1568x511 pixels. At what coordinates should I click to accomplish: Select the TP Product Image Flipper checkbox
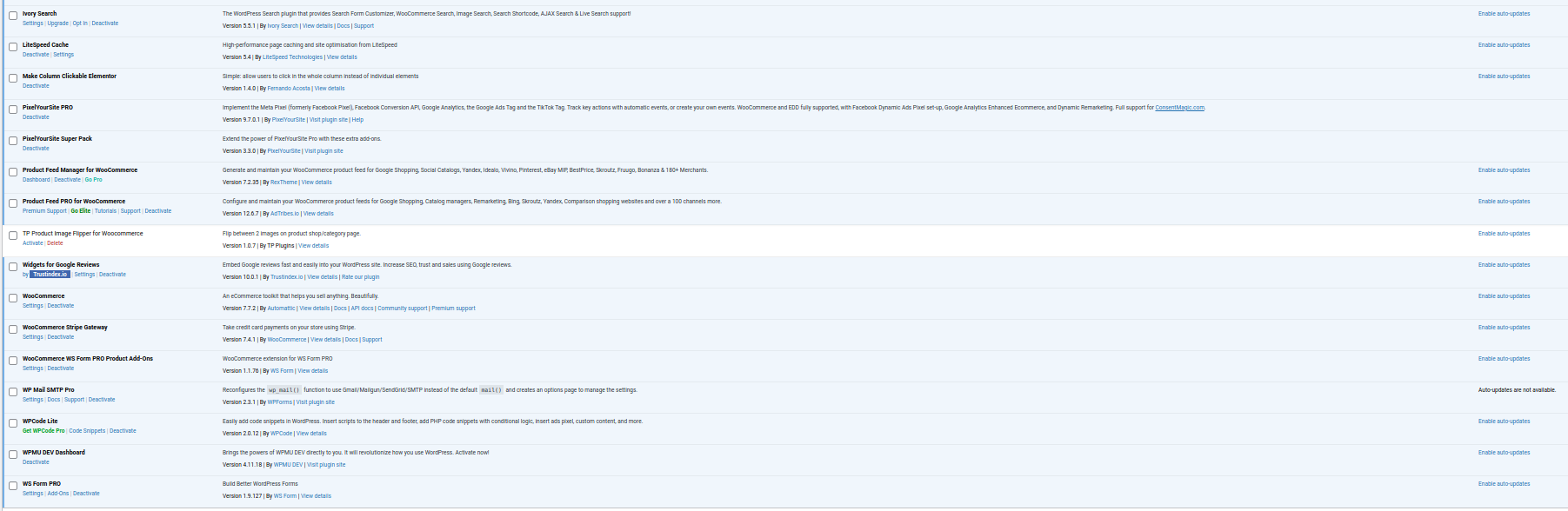13,236
